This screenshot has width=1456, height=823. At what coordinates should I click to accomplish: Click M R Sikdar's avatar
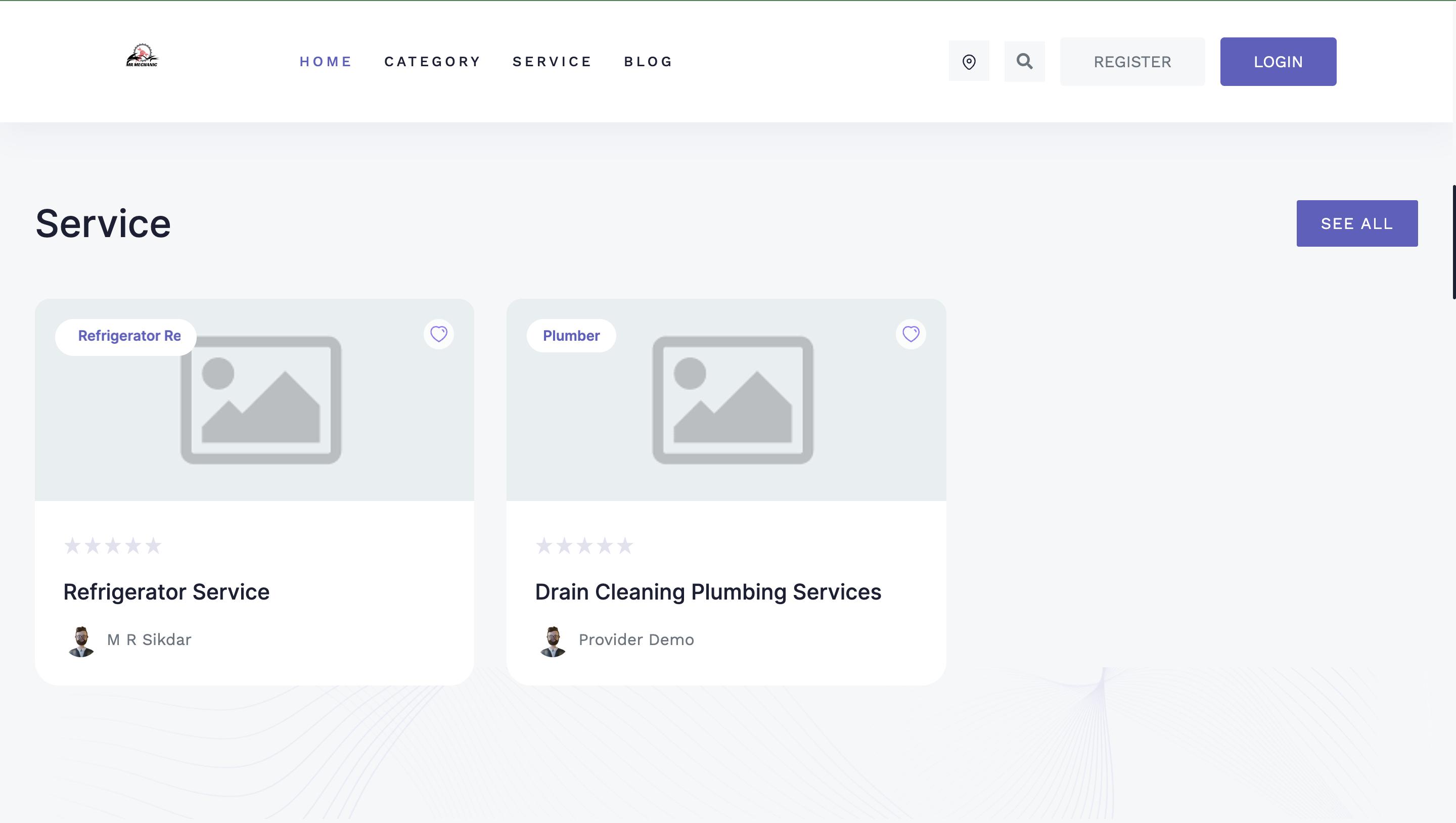coord(81,641)
